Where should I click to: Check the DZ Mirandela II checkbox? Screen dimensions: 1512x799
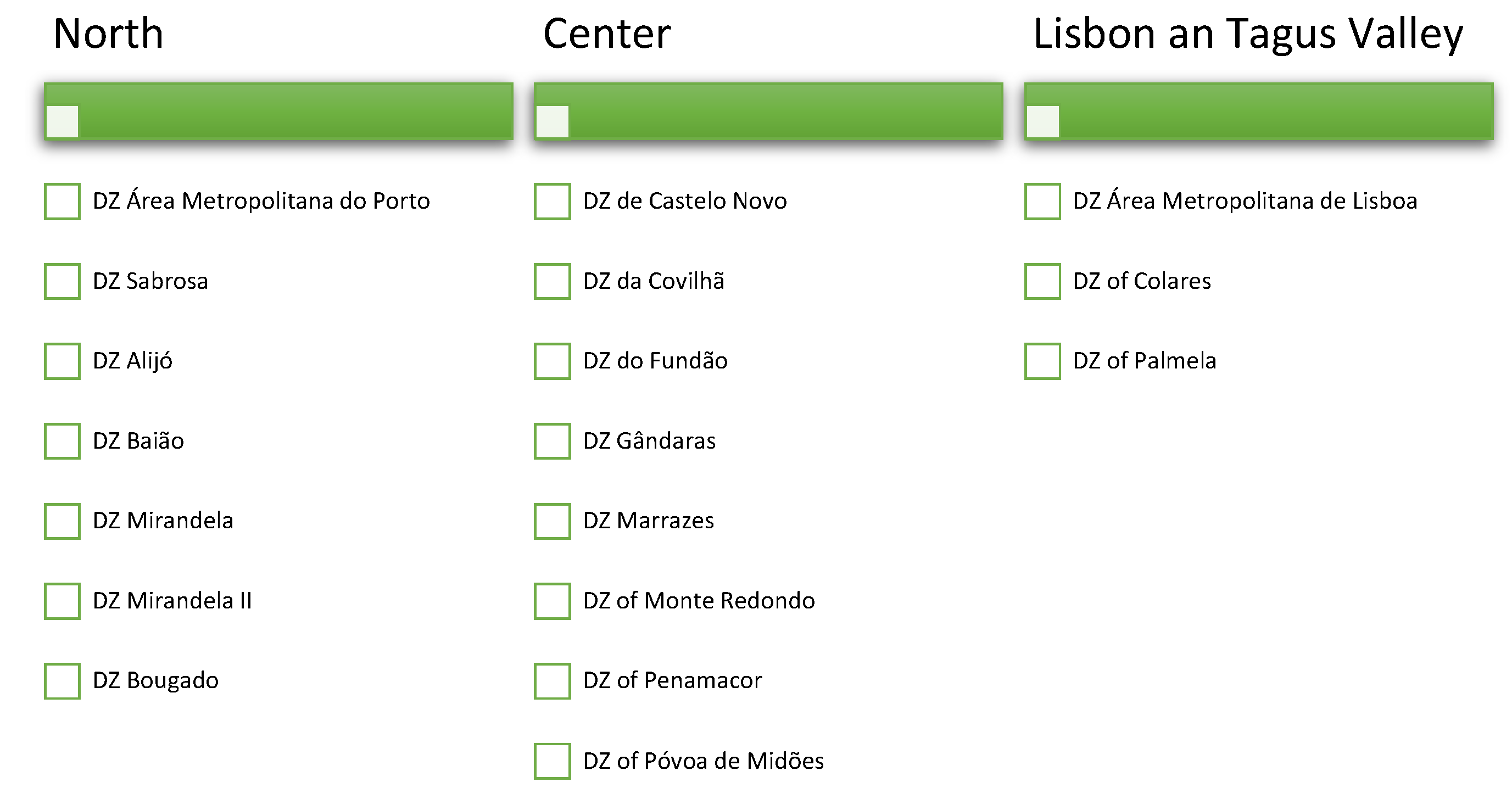click(x=62, y=601)
